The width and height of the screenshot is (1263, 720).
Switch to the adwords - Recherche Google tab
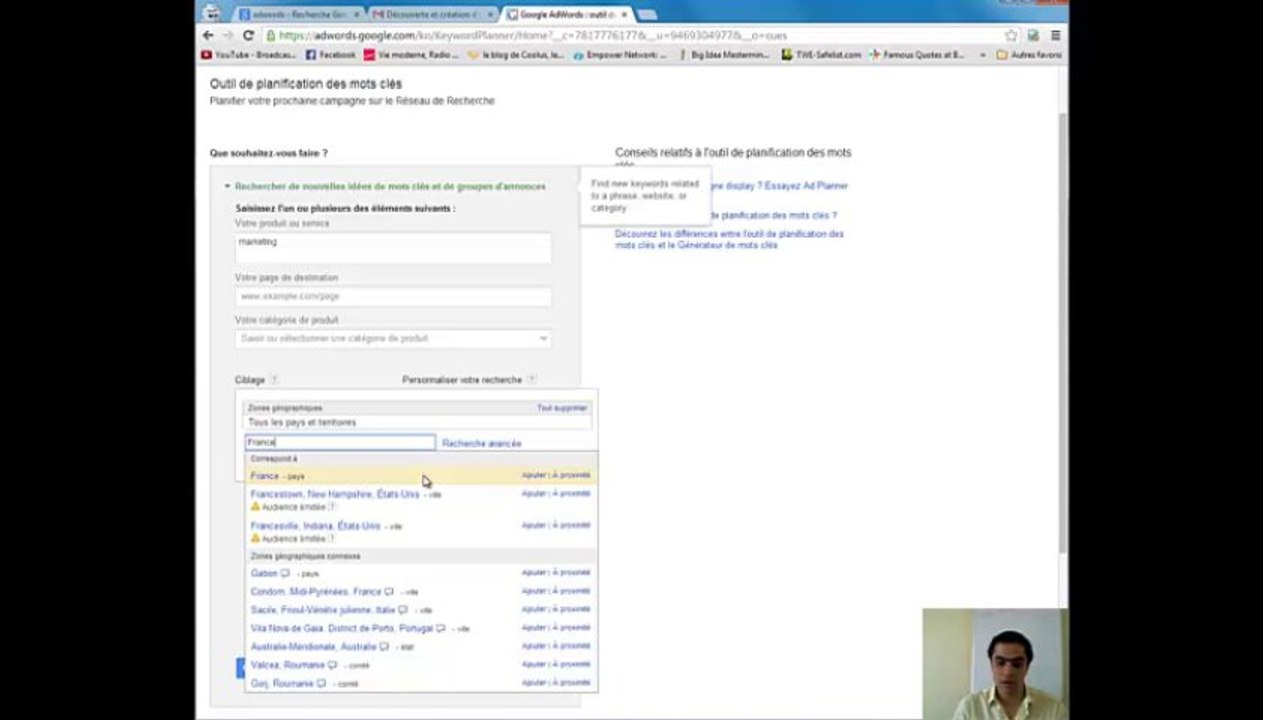(x=299, y=15)
